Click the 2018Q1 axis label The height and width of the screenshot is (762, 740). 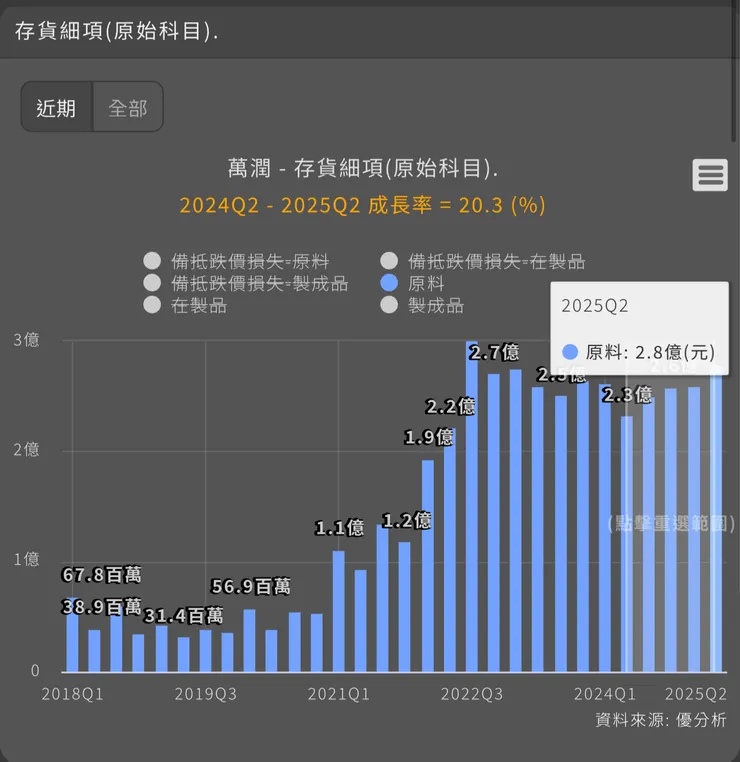coord(72,694)
